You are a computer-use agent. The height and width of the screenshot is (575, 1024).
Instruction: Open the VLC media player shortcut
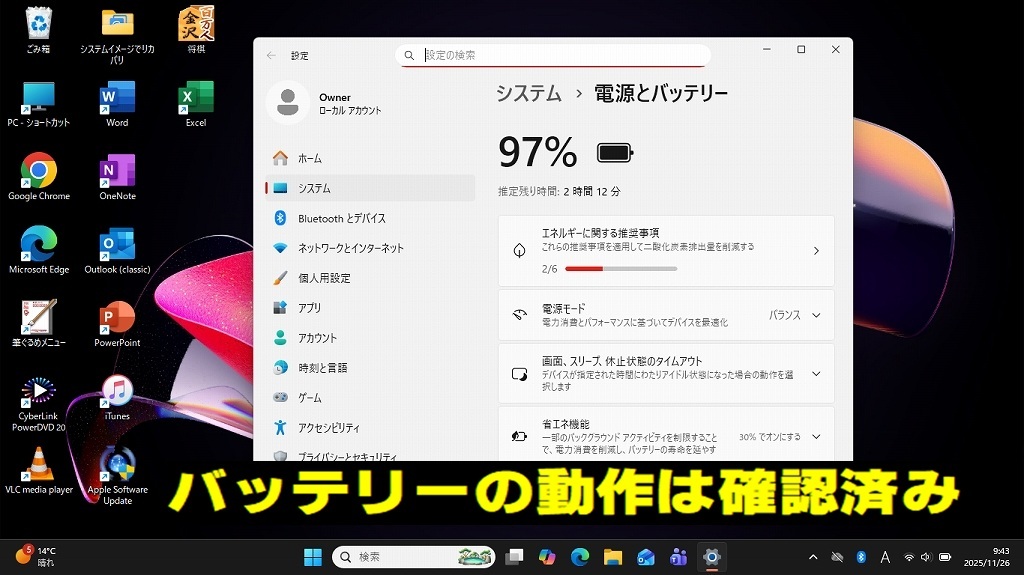[39, 470]
